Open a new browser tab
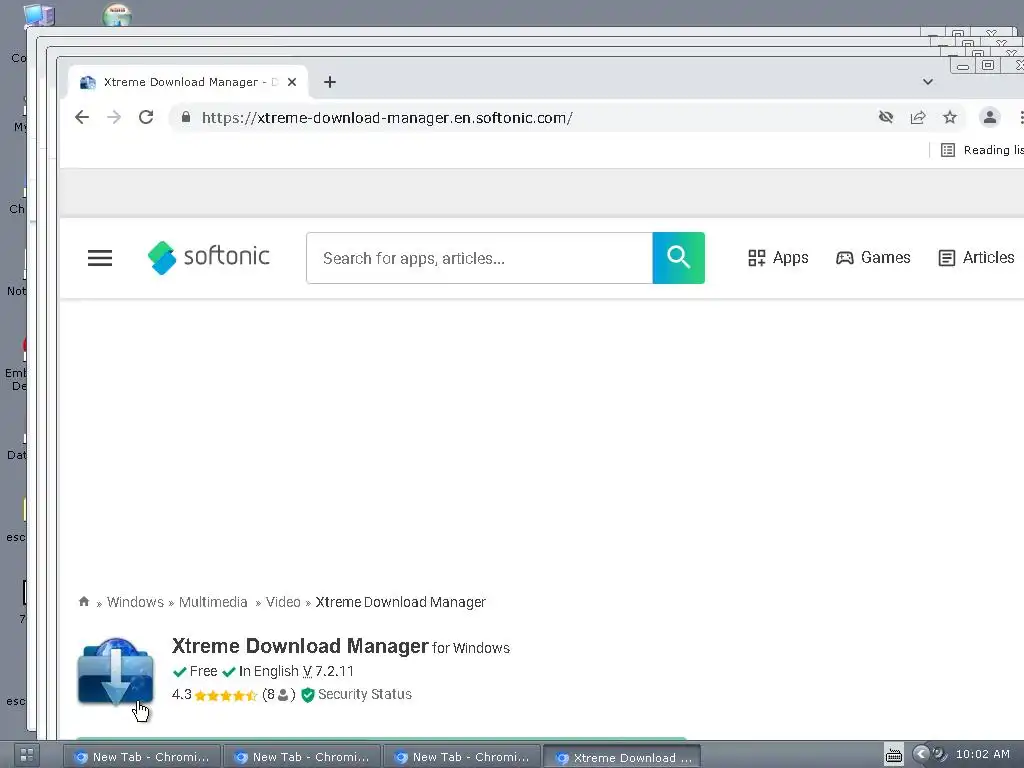 [330, 82]
